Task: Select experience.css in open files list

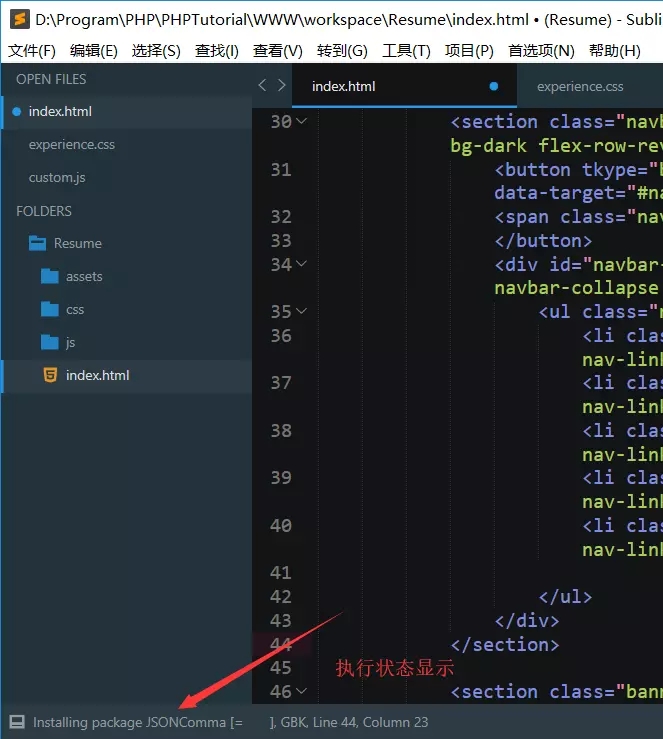Action: point(72,144)
